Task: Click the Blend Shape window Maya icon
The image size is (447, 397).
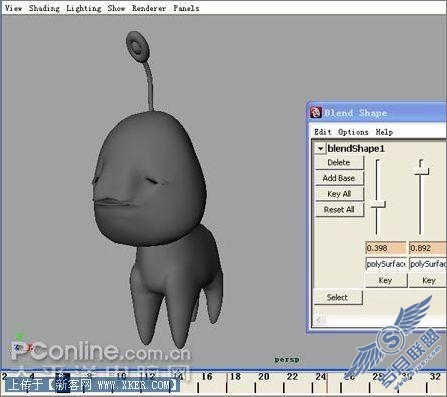Action: click(316, 113)
